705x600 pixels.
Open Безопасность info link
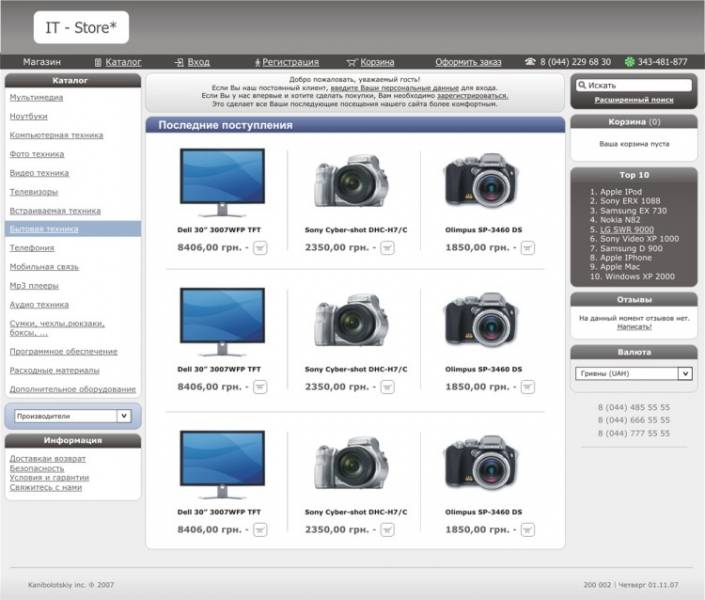37,468
